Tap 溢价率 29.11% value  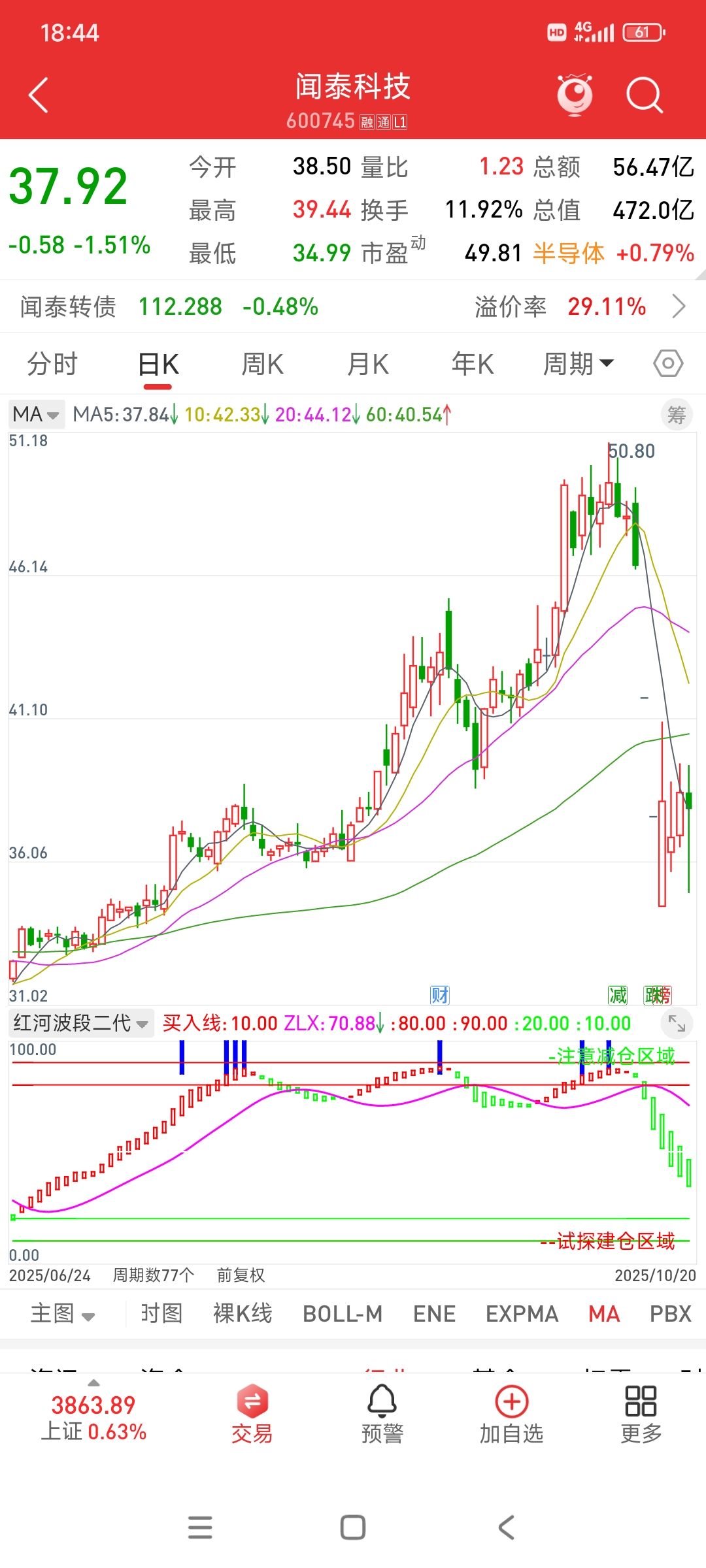pos(607,306)
